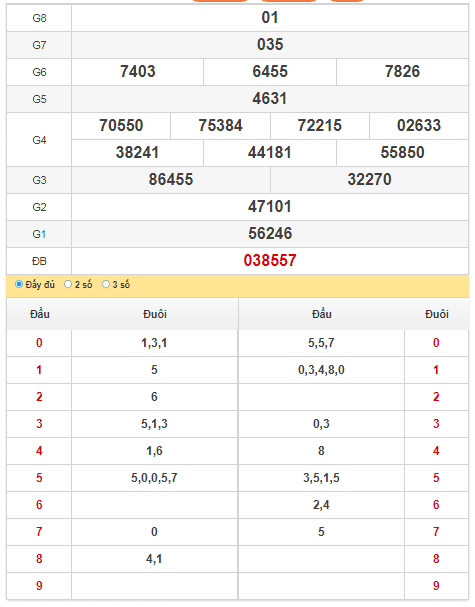
Task: Click the G7 number 035
Action: click(x=270, y=44)
